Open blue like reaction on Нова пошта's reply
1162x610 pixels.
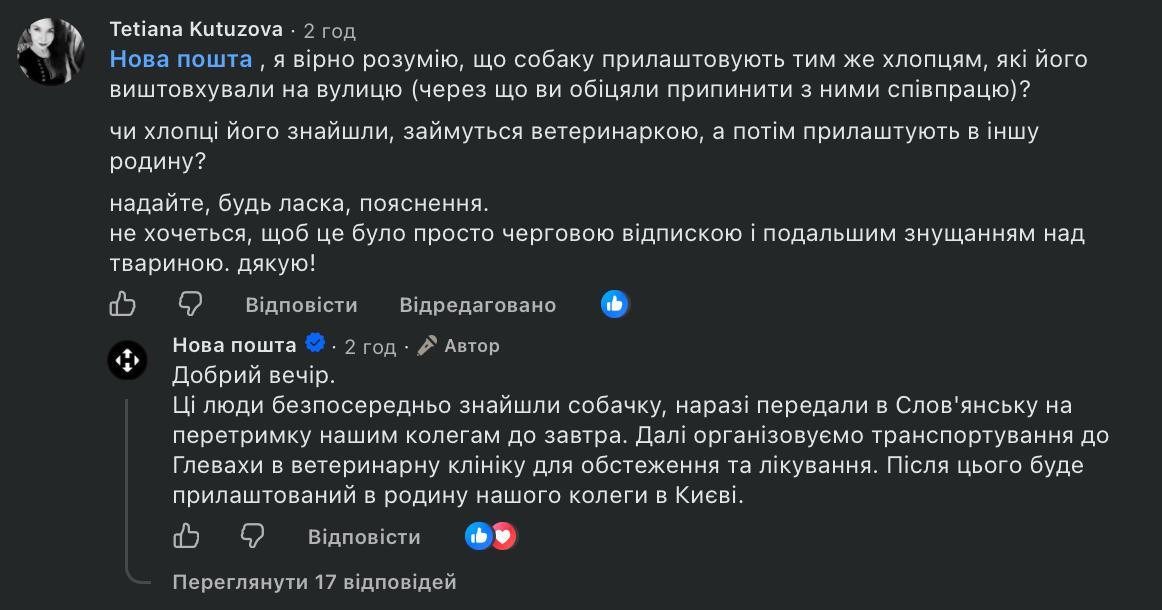(479, 536)
